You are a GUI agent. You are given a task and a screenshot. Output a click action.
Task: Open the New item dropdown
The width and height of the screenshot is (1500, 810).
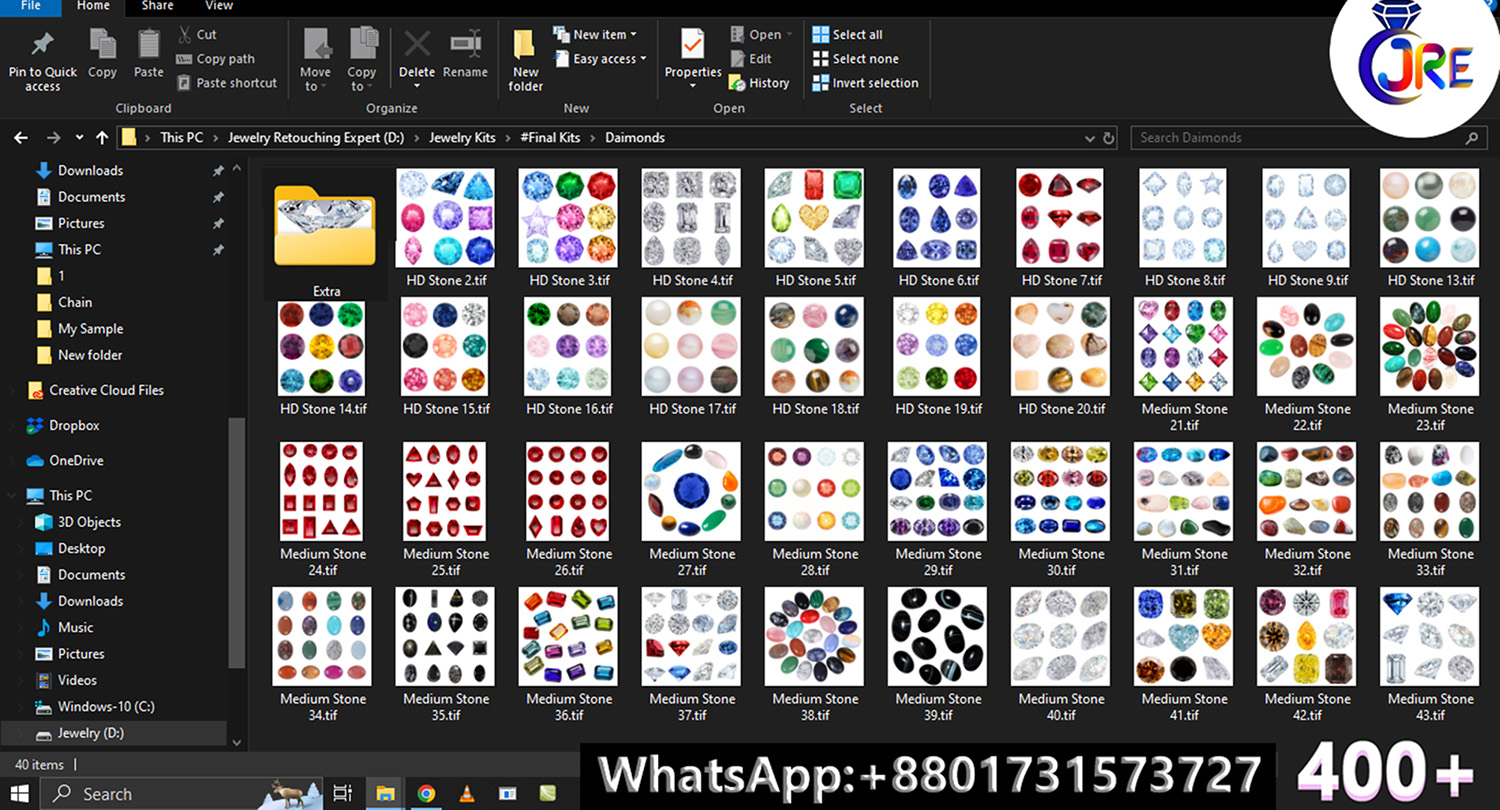click(595, 34)
